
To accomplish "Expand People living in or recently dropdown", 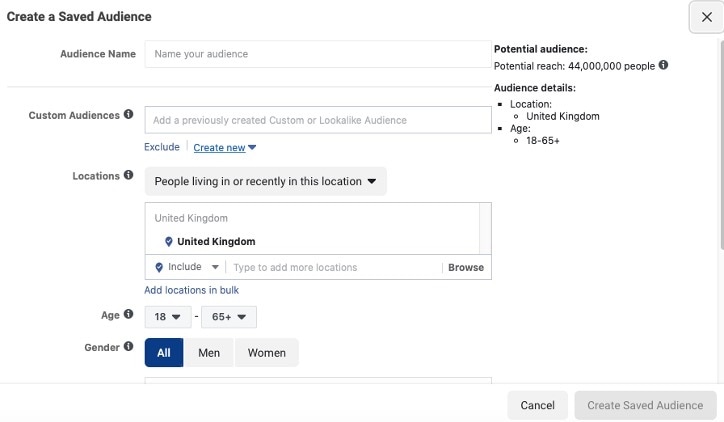I will pyautogui.click(x=265, y=182).
